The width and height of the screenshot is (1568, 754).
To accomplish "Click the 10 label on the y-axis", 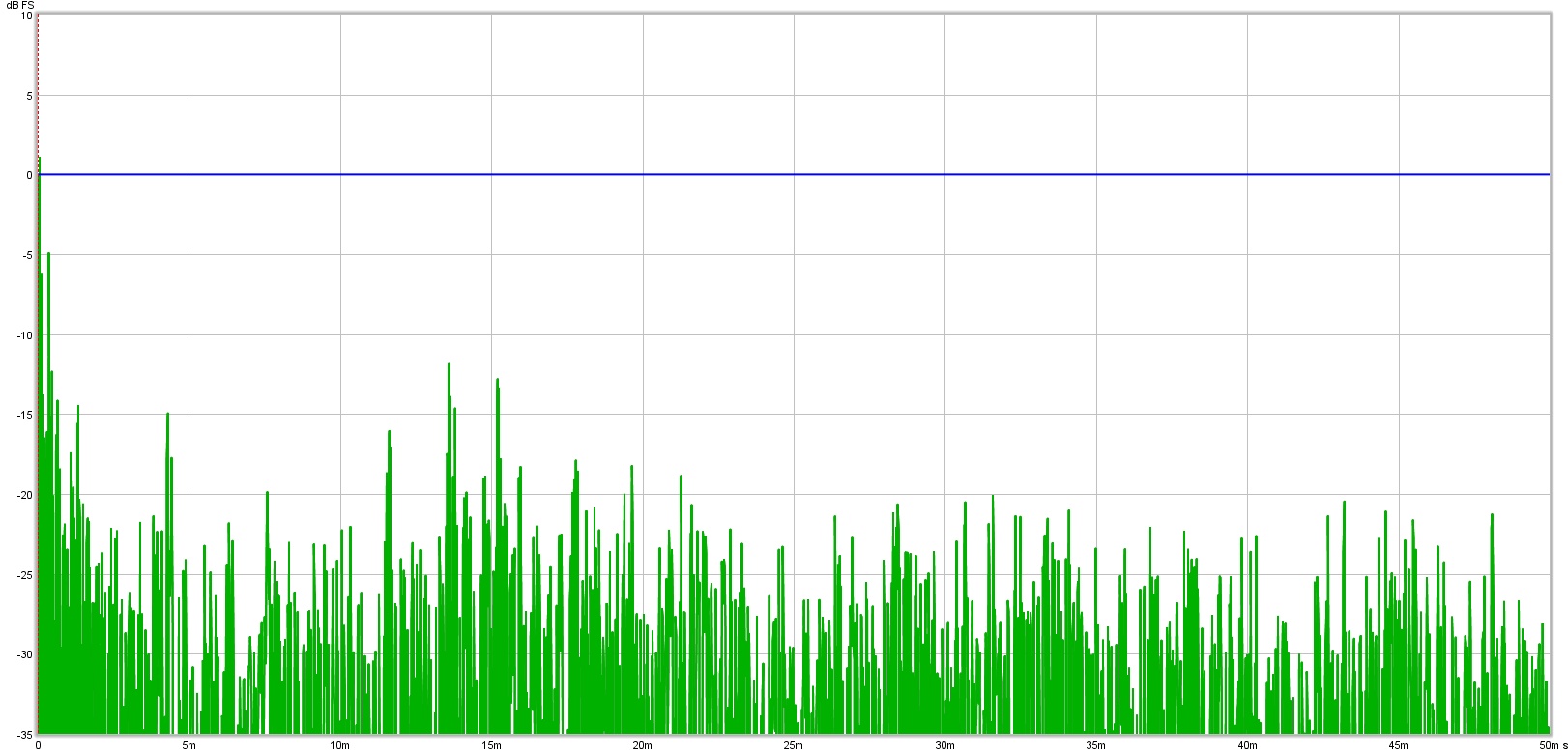I will [x=26, y=16].
